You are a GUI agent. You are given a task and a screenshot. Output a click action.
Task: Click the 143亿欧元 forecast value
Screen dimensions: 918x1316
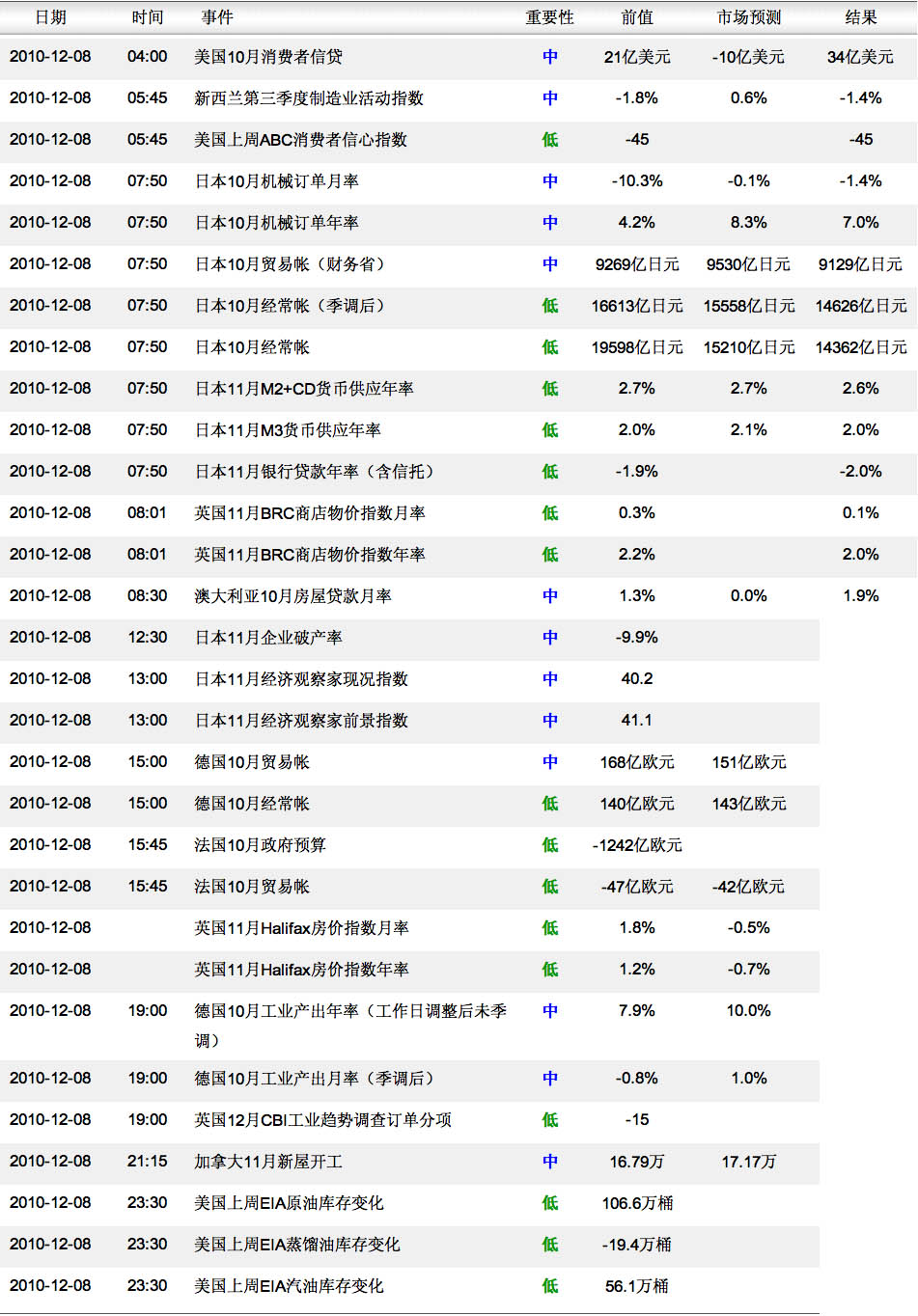click(x=749, y=804)
